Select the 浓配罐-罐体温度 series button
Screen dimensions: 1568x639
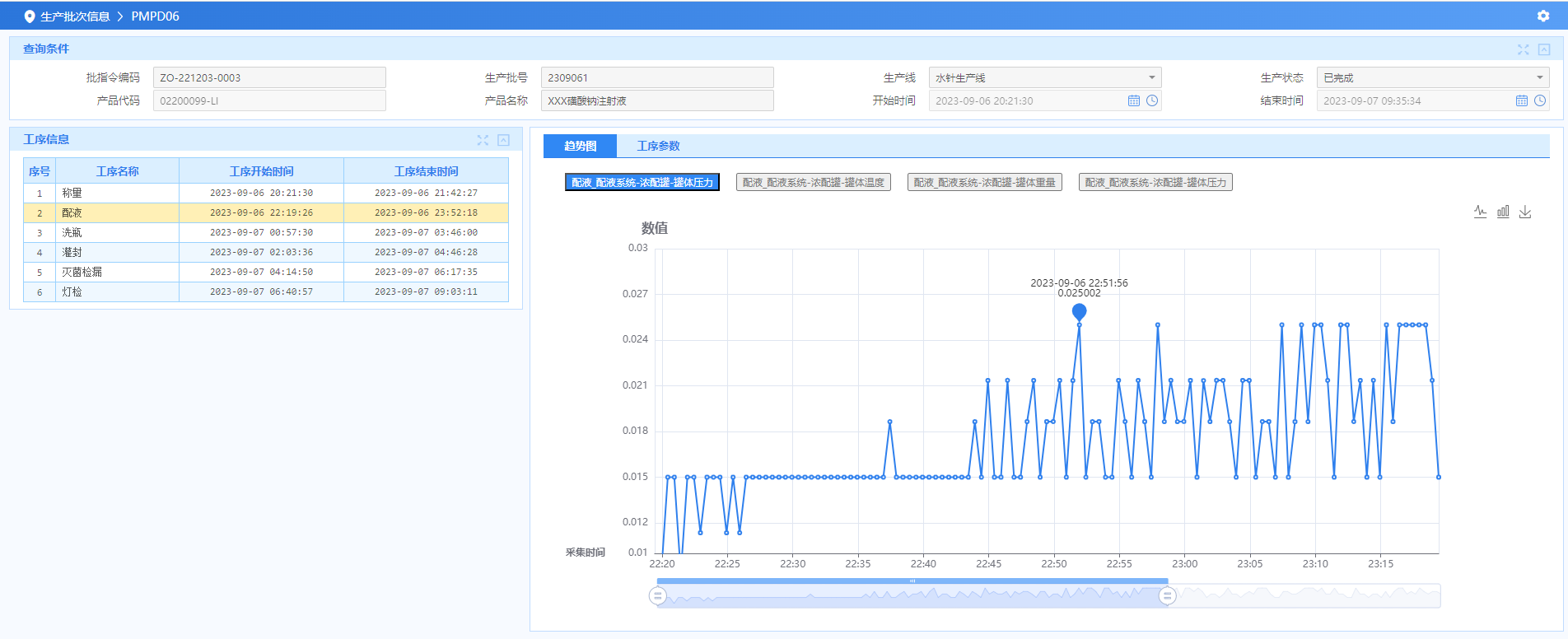814,182
